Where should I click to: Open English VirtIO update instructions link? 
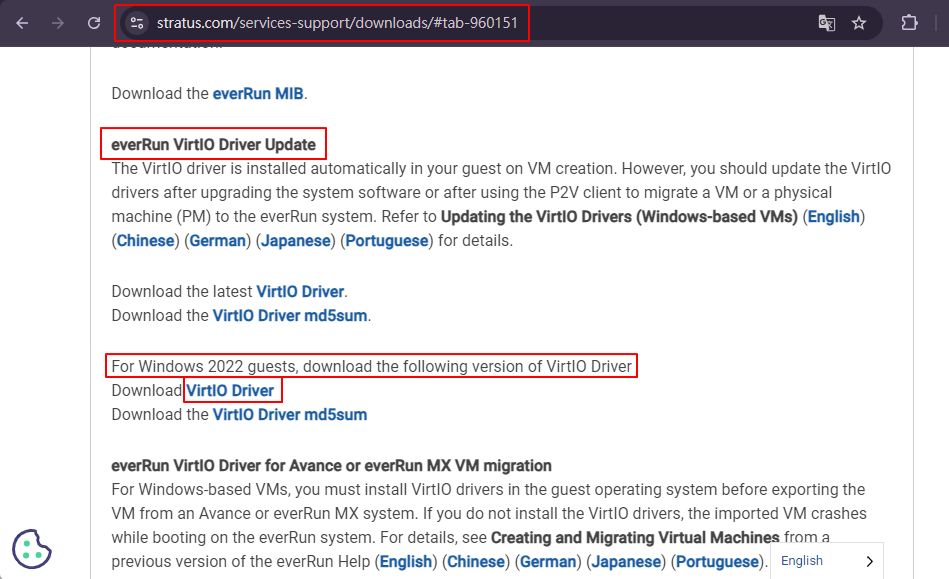833,217
